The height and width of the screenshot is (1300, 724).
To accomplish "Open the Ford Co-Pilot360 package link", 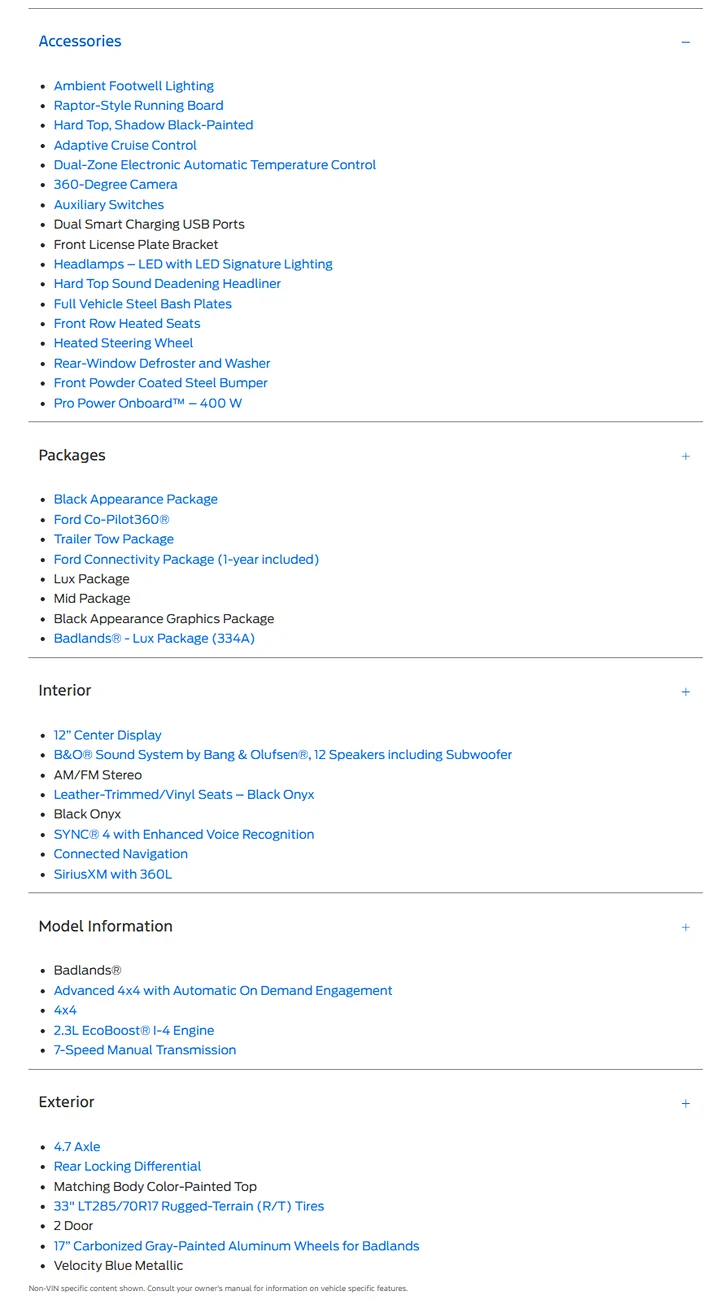I will (x=112, y=519).
